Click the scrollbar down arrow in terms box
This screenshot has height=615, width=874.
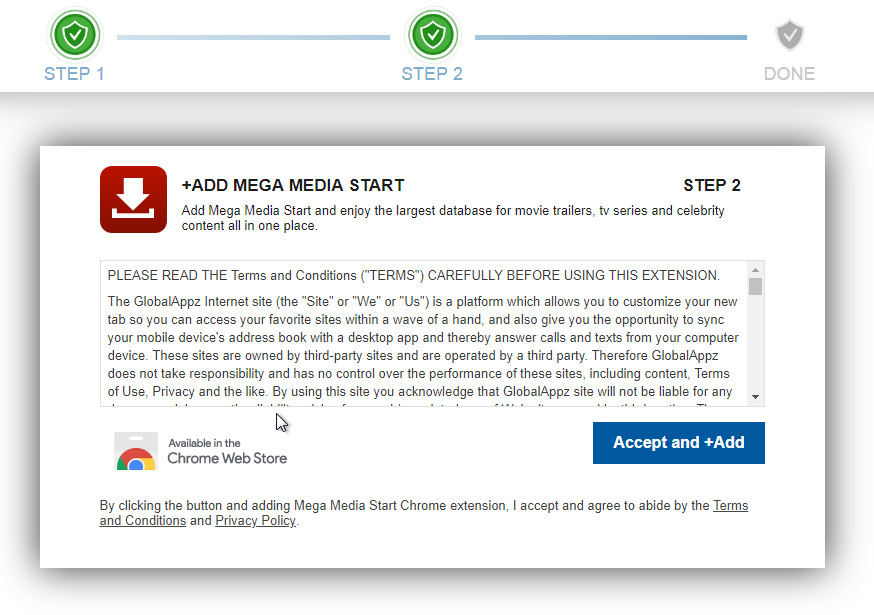(757, 396)
